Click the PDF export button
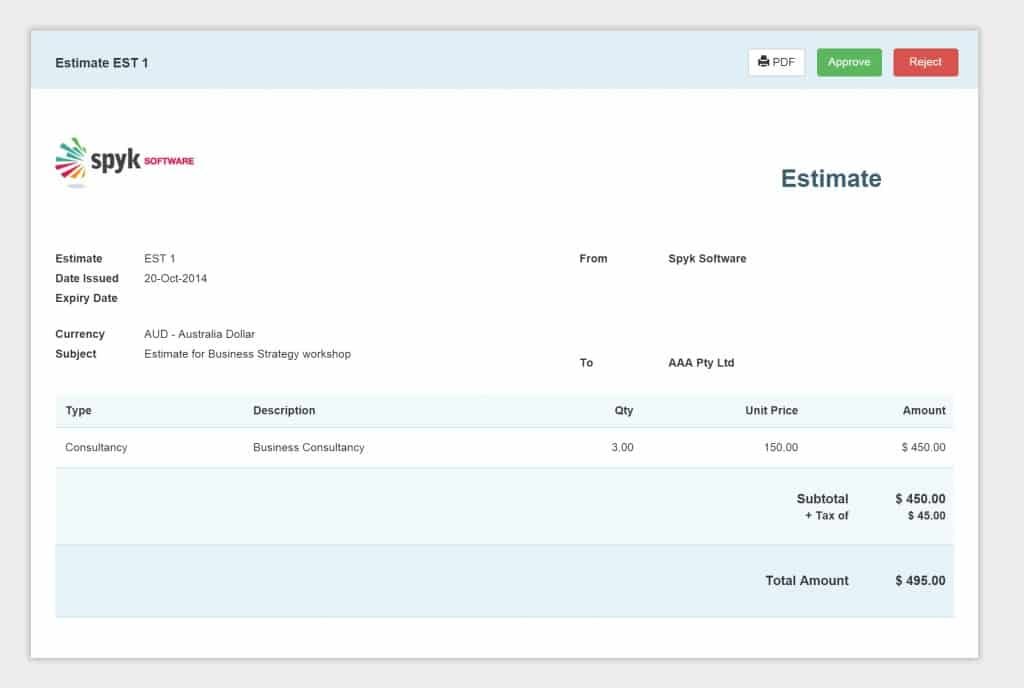The height and width of the screenshot is (688, 1024). point(776,61)
